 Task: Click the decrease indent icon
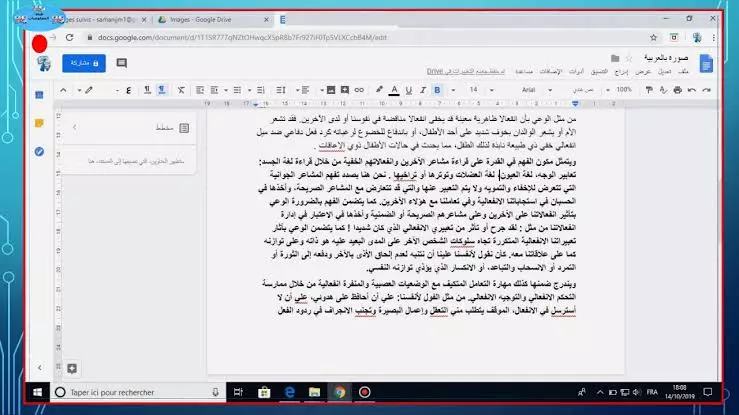(x=214, y=90)
